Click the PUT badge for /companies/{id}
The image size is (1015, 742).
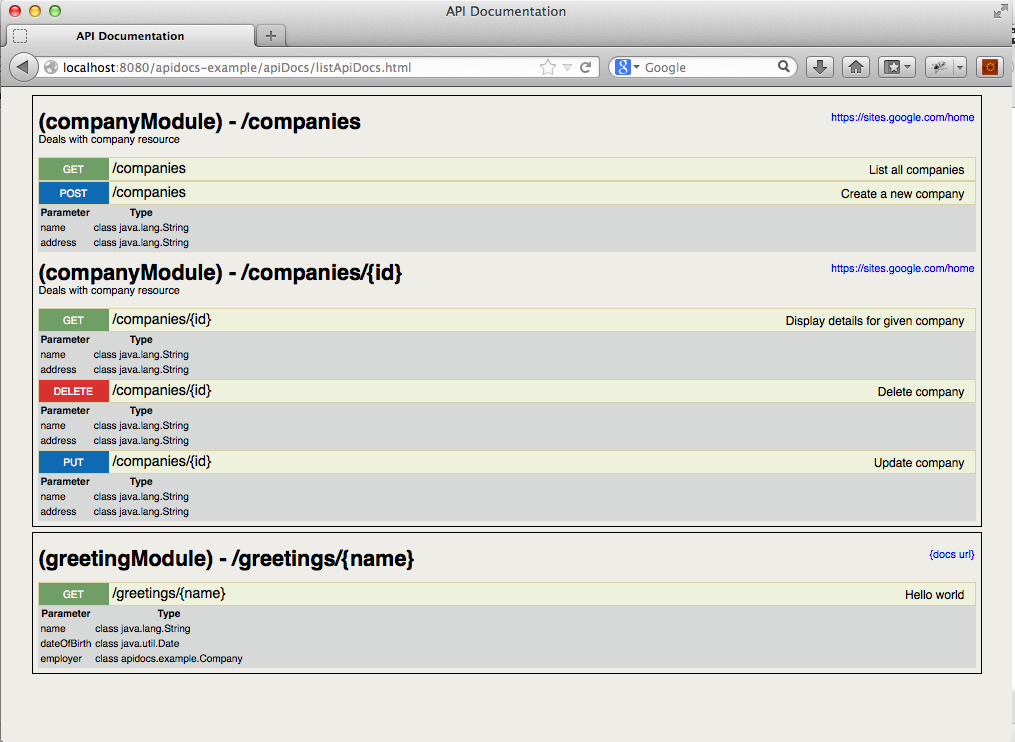point(73,462)
